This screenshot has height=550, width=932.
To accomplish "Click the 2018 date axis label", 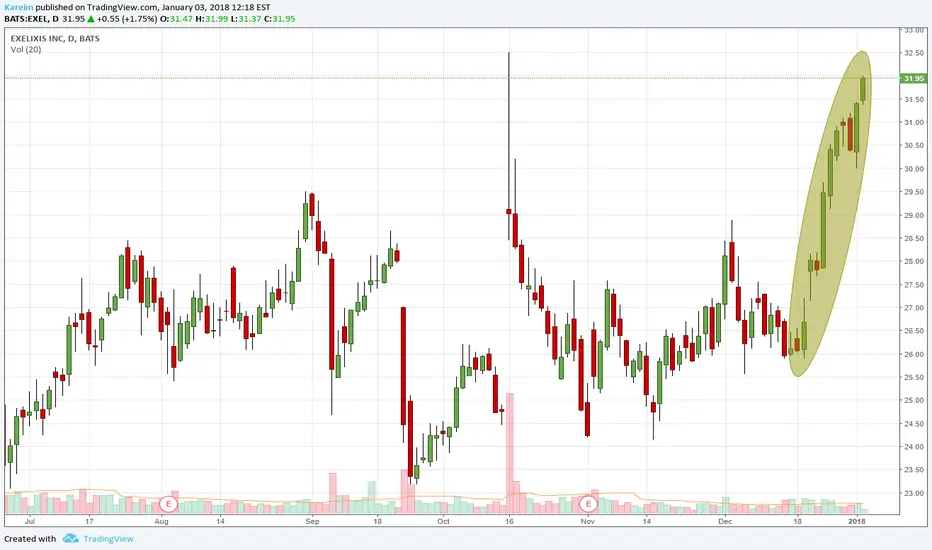I will point(857,521).
